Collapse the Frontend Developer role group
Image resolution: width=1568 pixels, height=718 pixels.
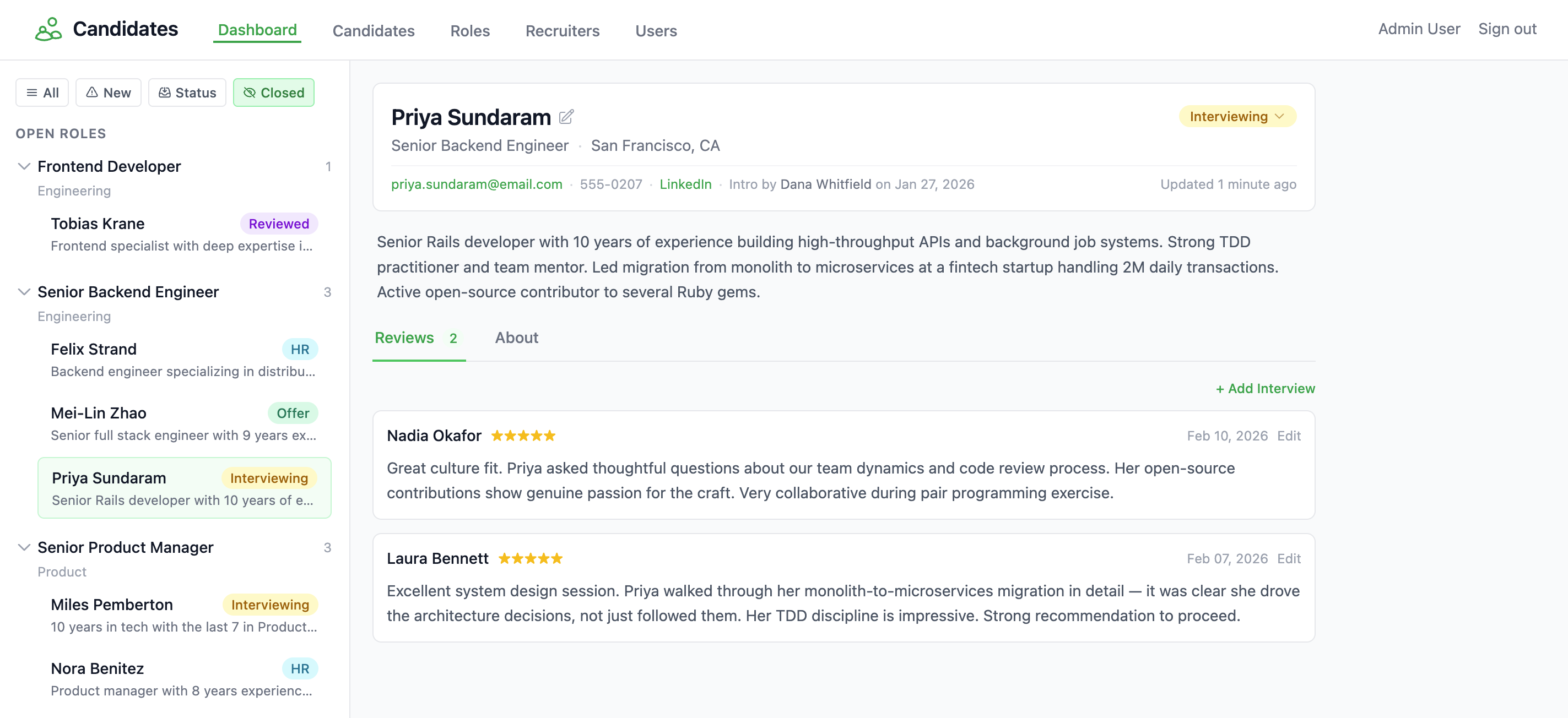click(24, 166)
